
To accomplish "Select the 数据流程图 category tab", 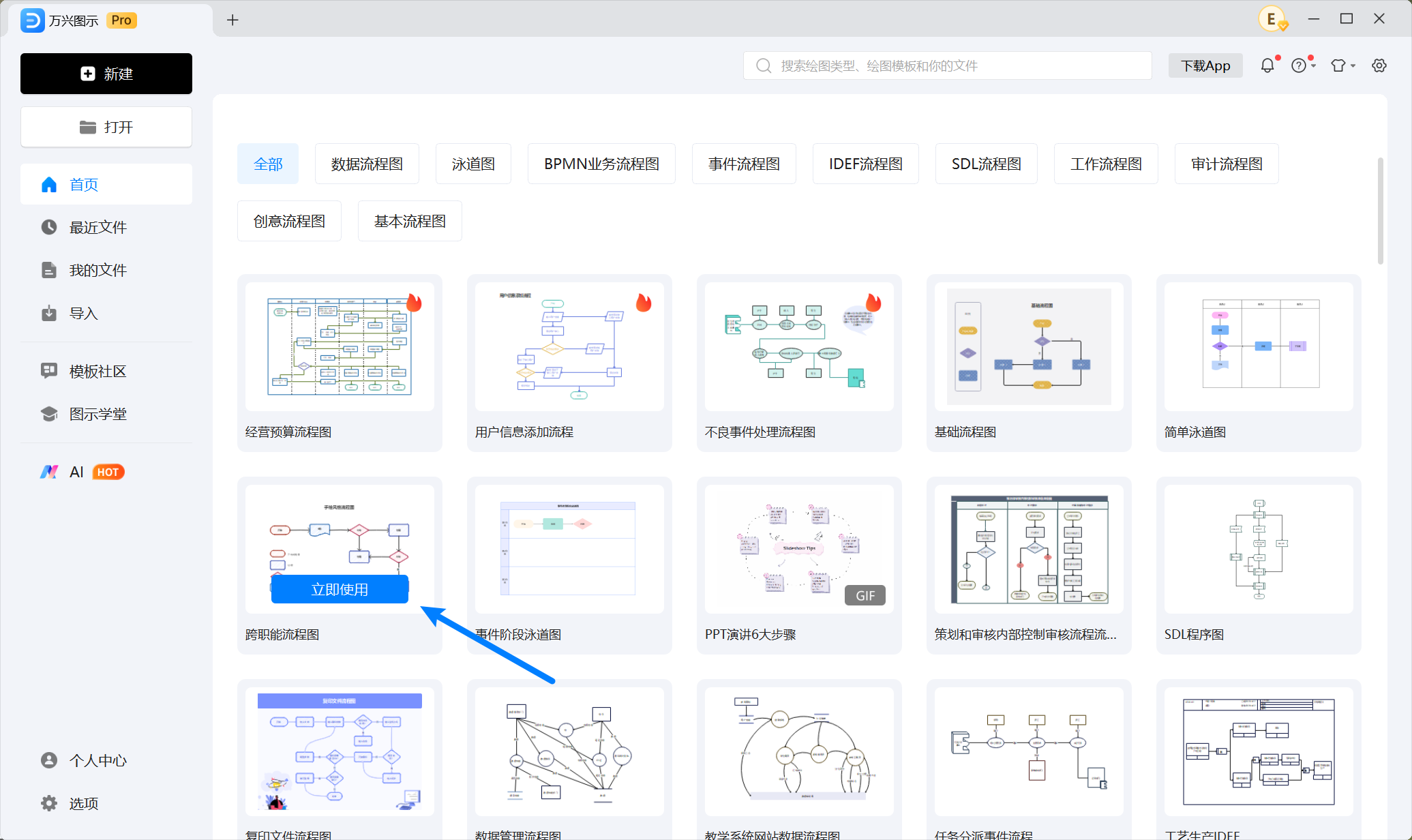I will (367, 164).
